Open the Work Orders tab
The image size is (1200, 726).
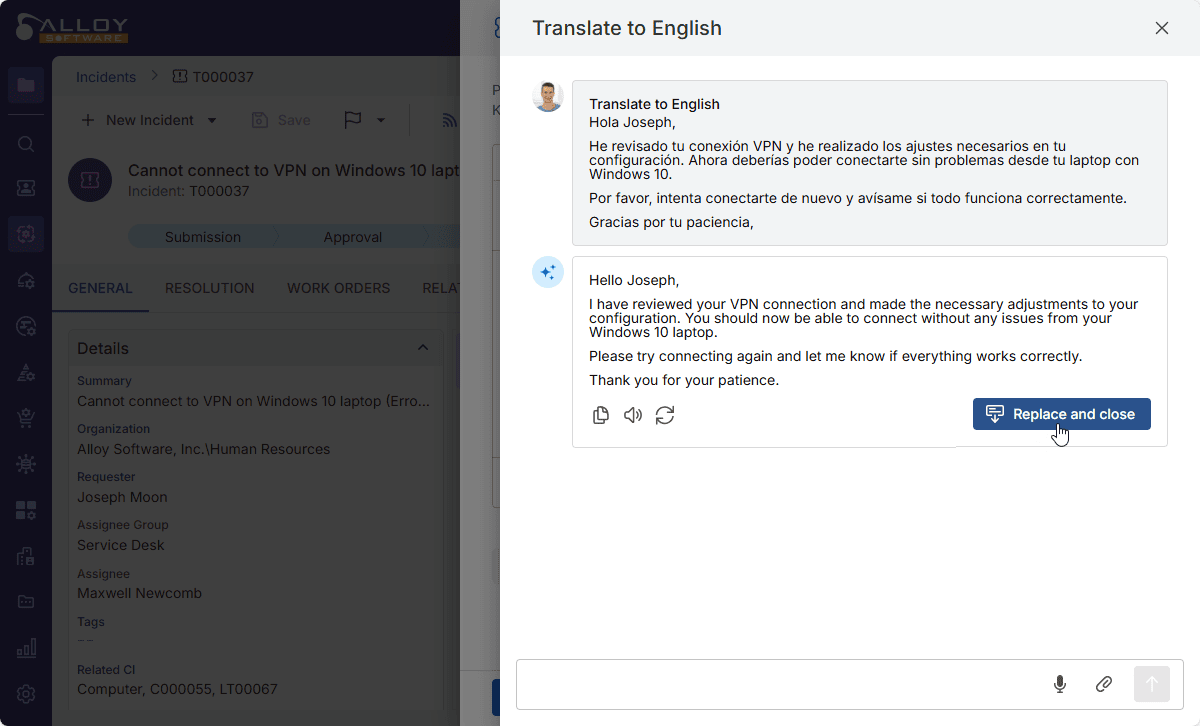point(338,288)
